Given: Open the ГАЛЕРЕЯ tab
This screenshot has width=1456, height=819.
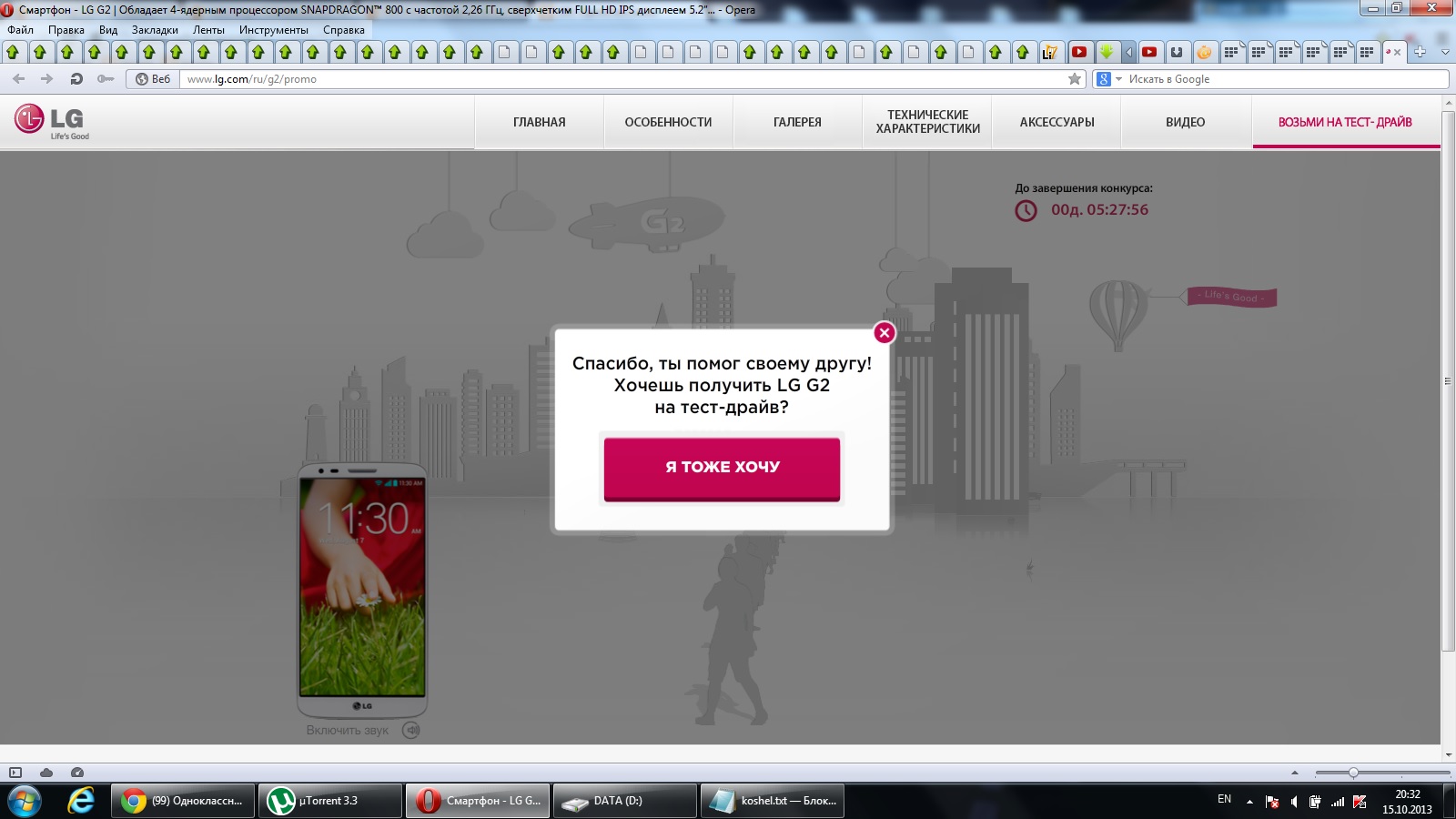Looking at the screenshot, I should click(797, 122).
